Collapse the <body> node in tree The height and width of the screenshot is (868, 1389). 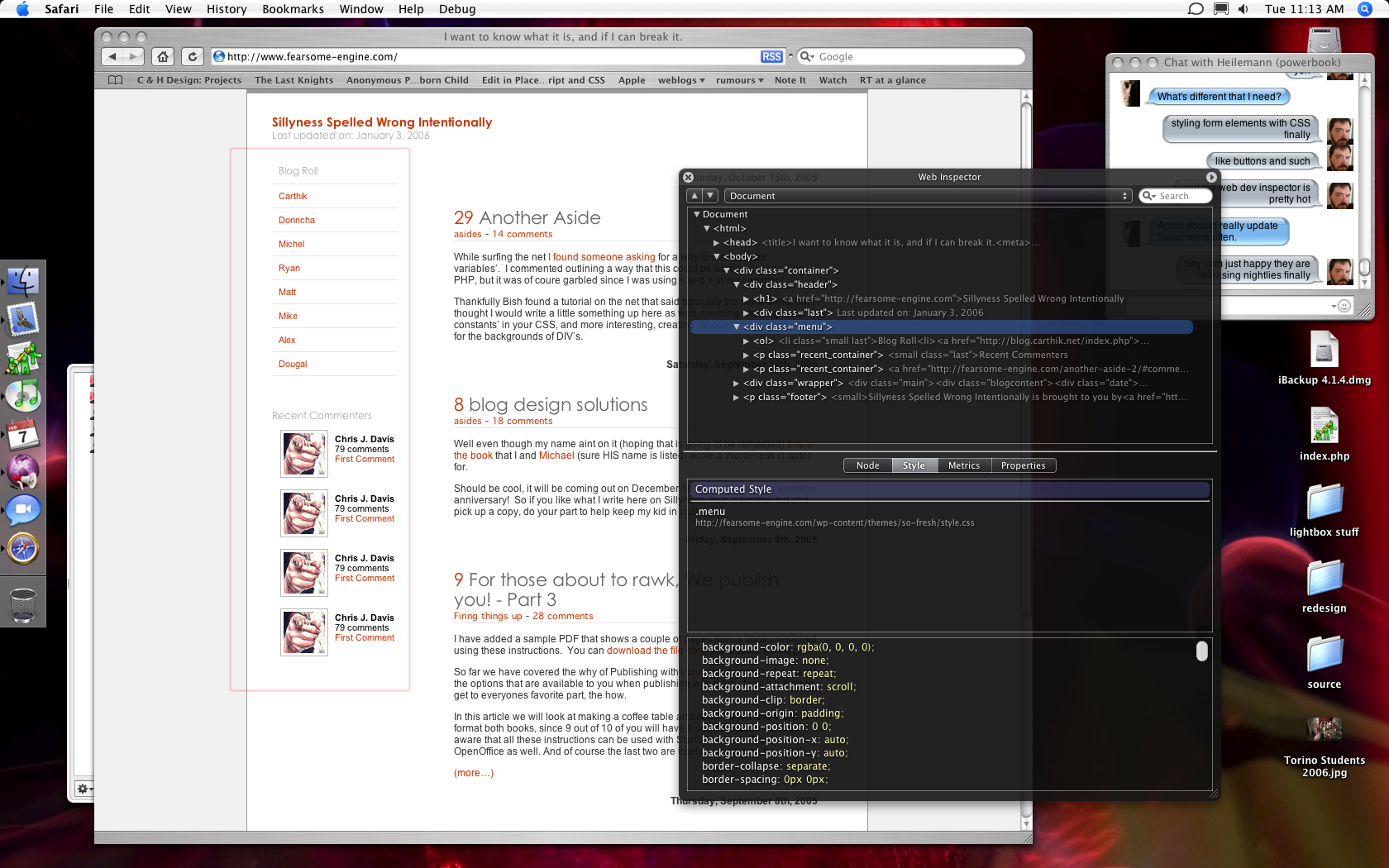coord(717,256)
